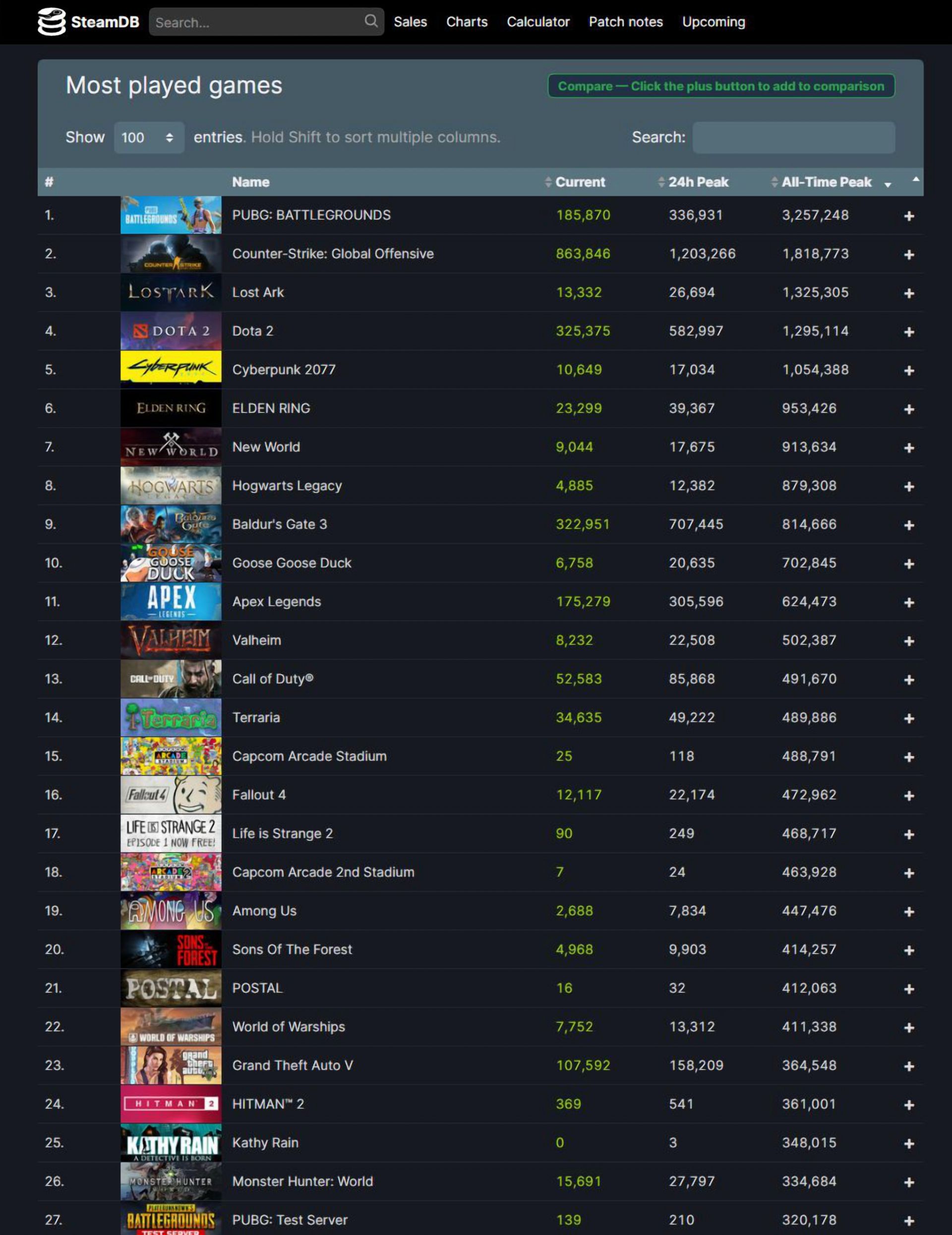Click plus icon for Cyberpunk 2077

click(908, 370)
